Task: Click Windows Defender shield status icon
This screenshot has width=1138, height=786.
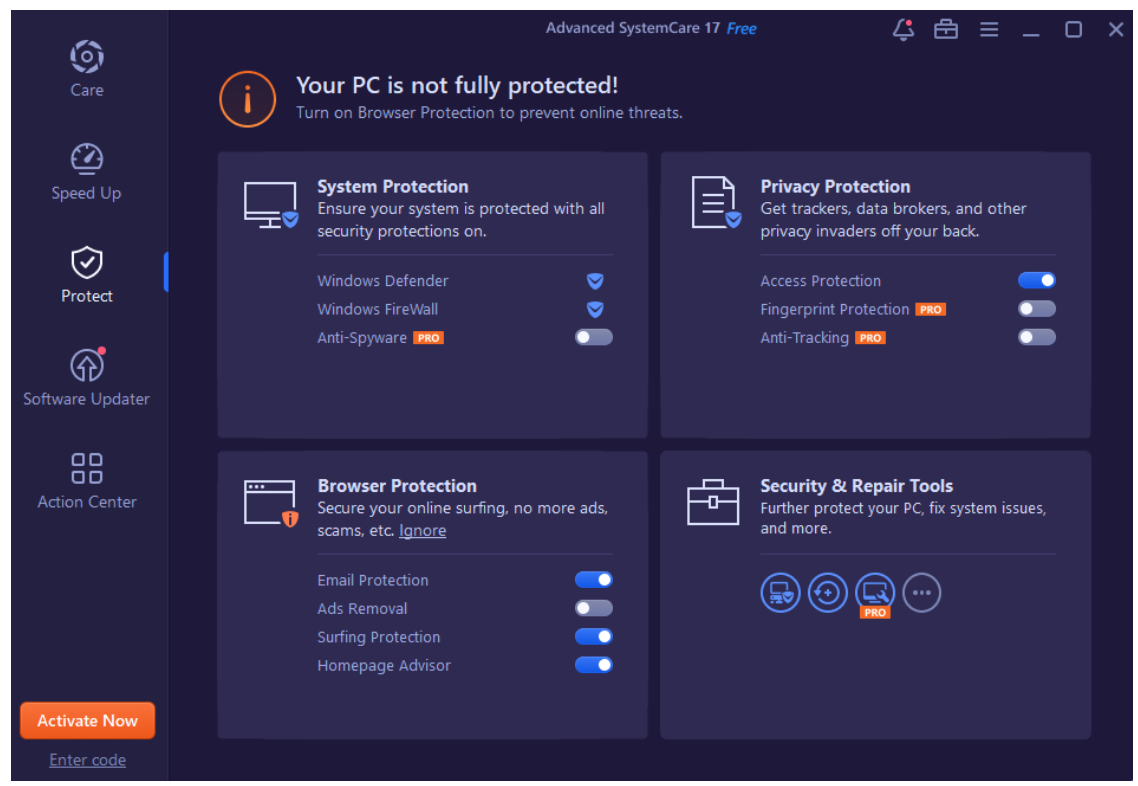Action: (x=595, y=281)
